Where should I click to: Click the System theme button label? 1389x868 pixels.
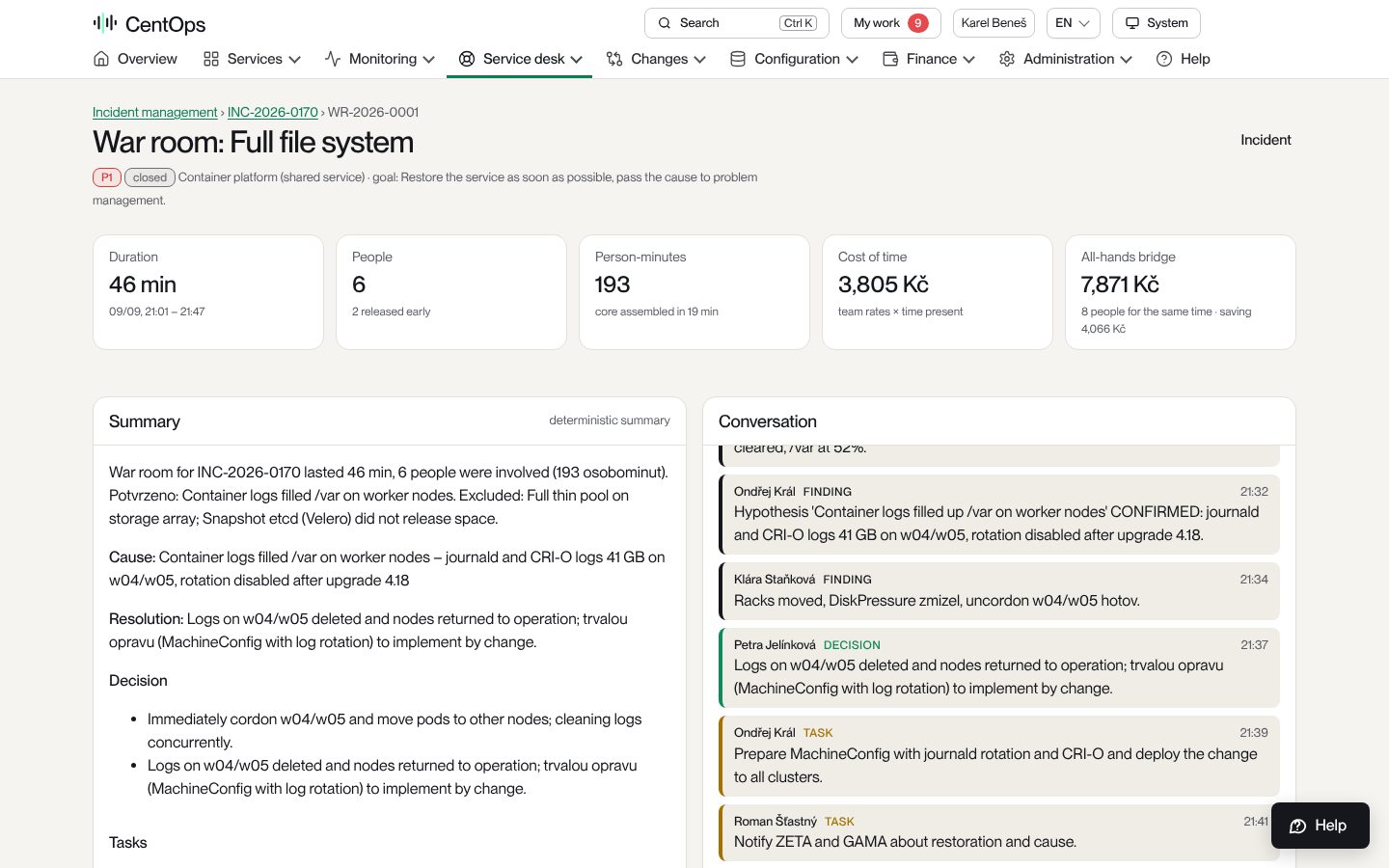pyautogui.click(x=1167, y=23)
